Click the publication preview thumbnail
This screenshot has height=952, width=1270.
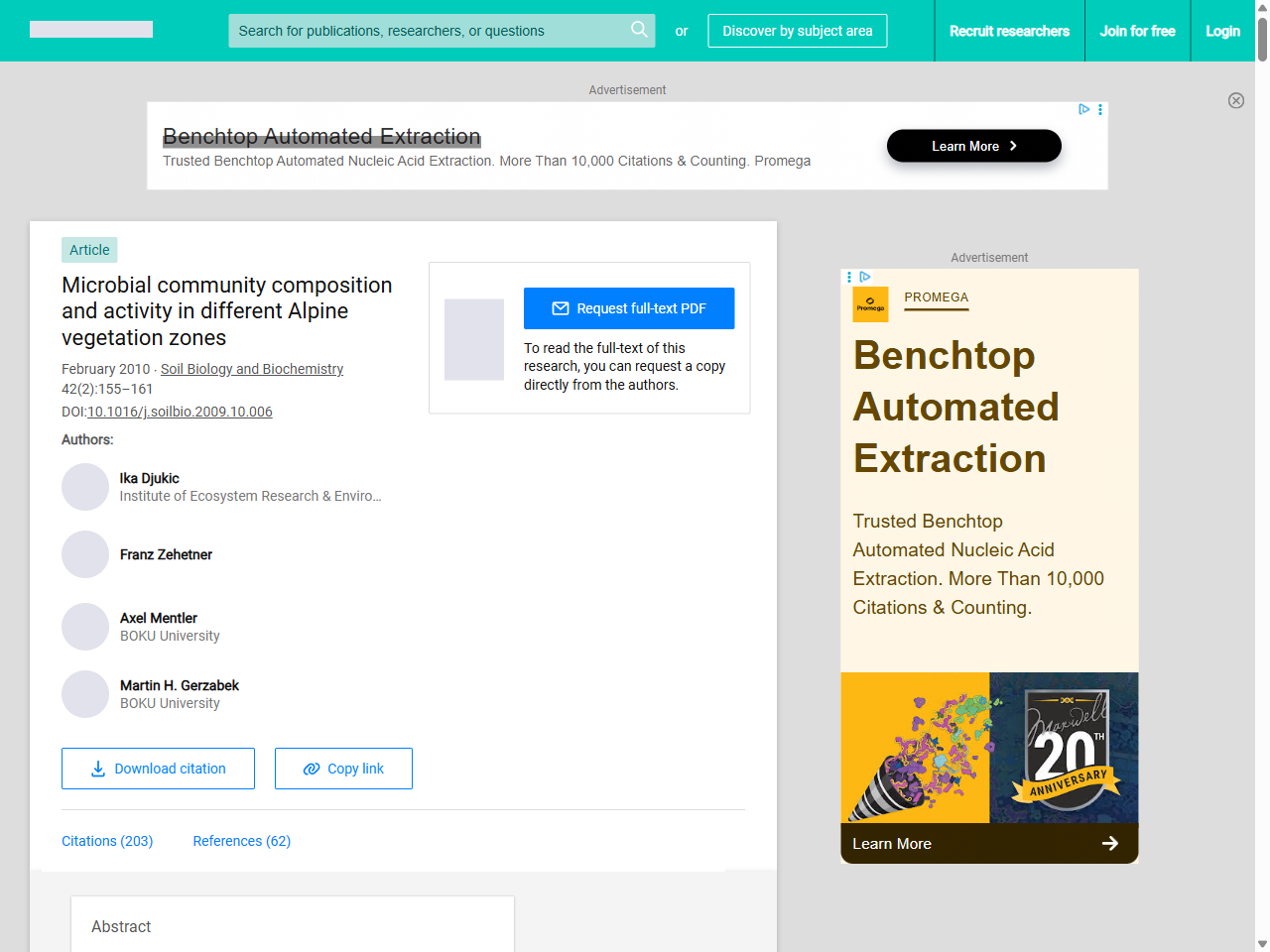474,339
